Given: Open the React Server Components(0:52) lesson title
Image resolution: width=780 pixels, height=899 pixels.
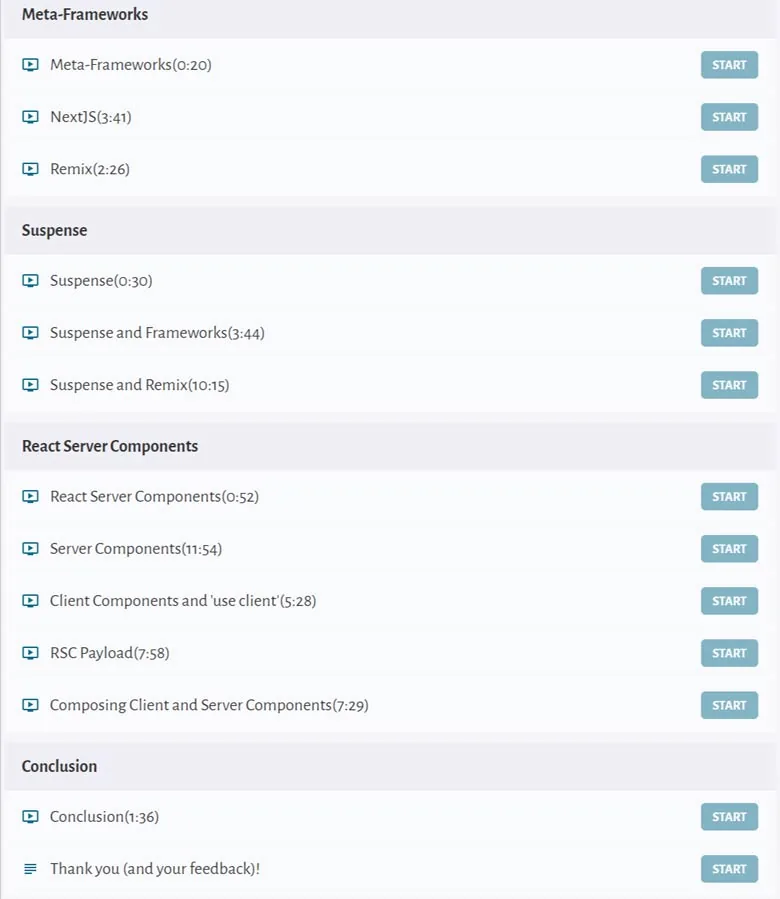Looking at the screenshot, I should 154,497.
